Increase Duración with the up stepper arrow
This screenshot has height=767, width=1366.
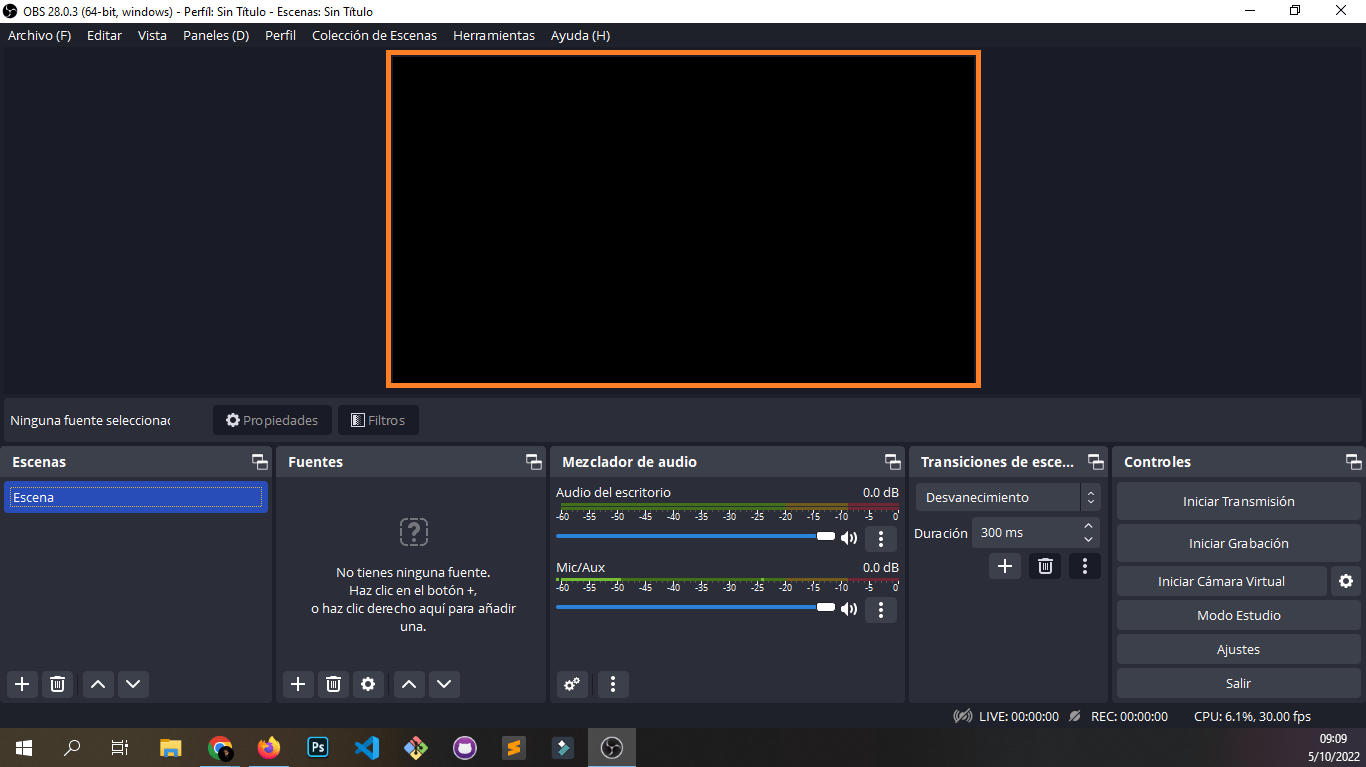click(x=1088, y=525)
